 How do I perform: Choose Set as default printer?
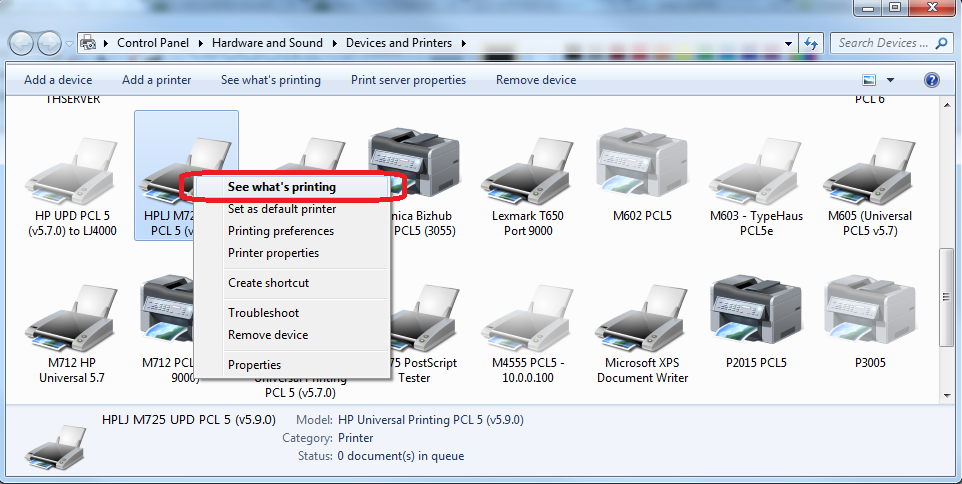click(x=281, y=209)
